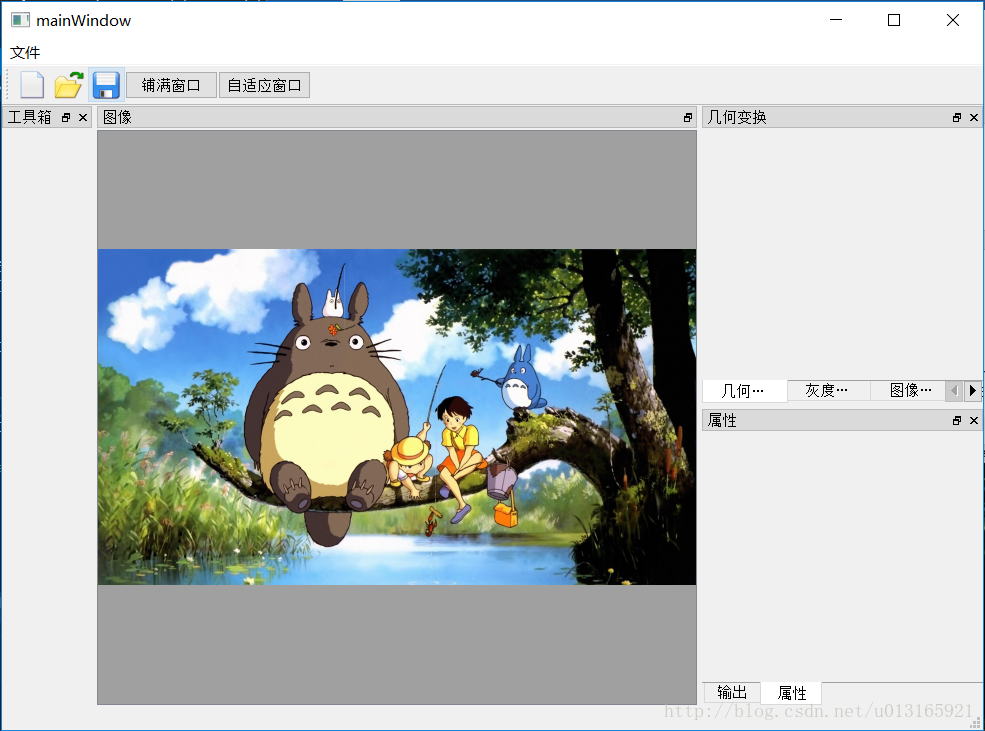
Task: Close the 工具箱 panel
Action: tap(83, 117)
